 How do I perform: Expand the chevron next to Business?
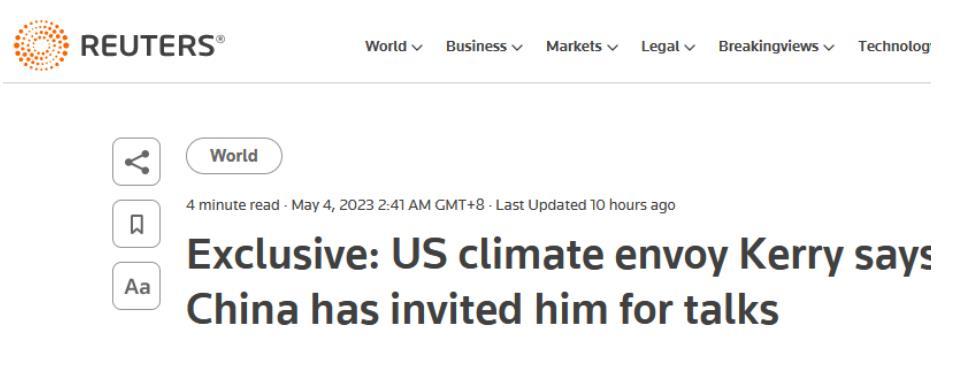tap(517, 47)
